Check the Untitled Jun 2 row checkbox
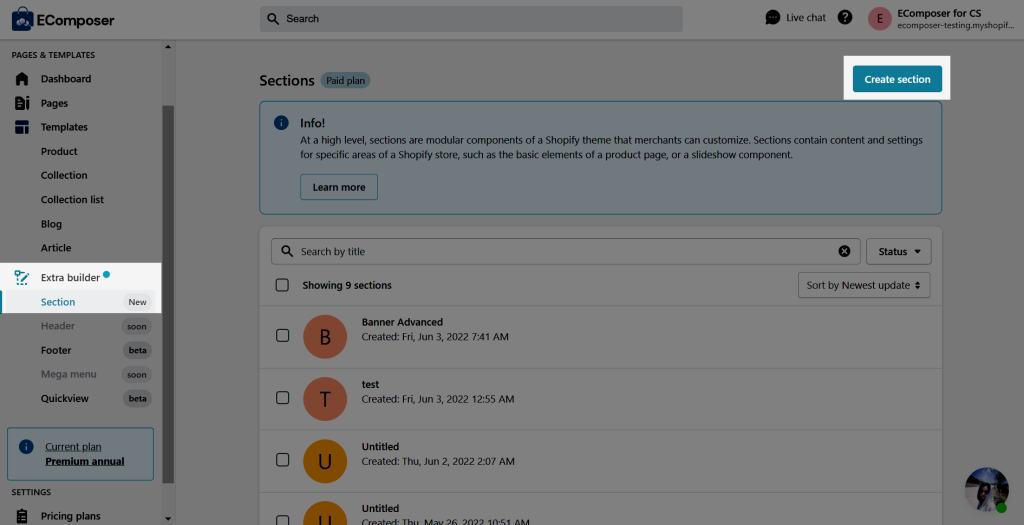Viewport: 1024px width, 525px height. click(282, 460)
